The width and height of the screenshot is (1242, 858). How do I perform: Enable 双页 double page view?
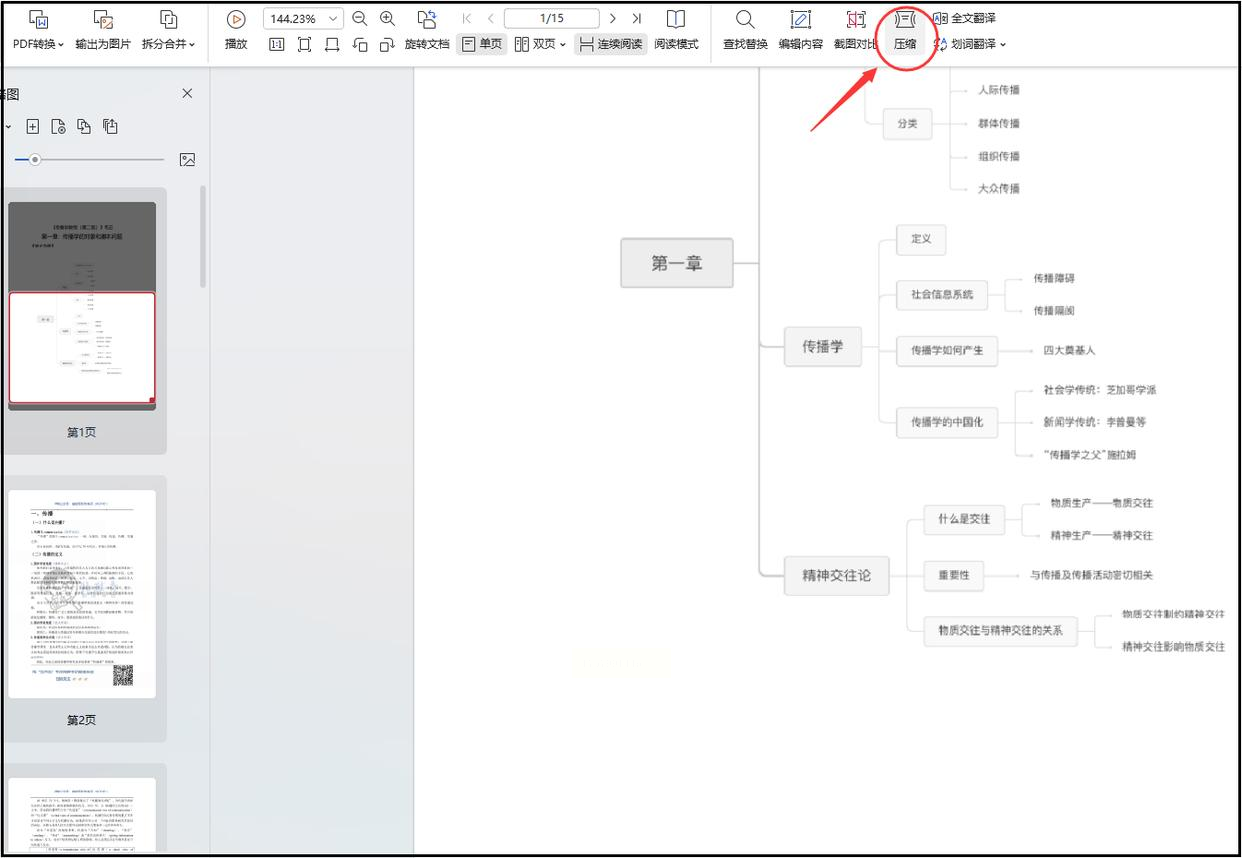pos(534,44)
